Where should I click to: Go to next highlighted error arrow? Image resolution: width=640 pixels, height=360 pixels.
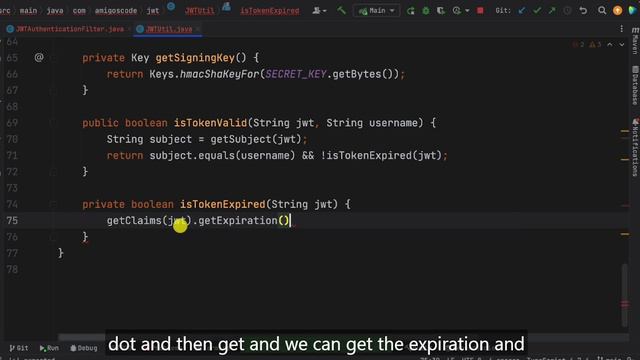(622, 44)
